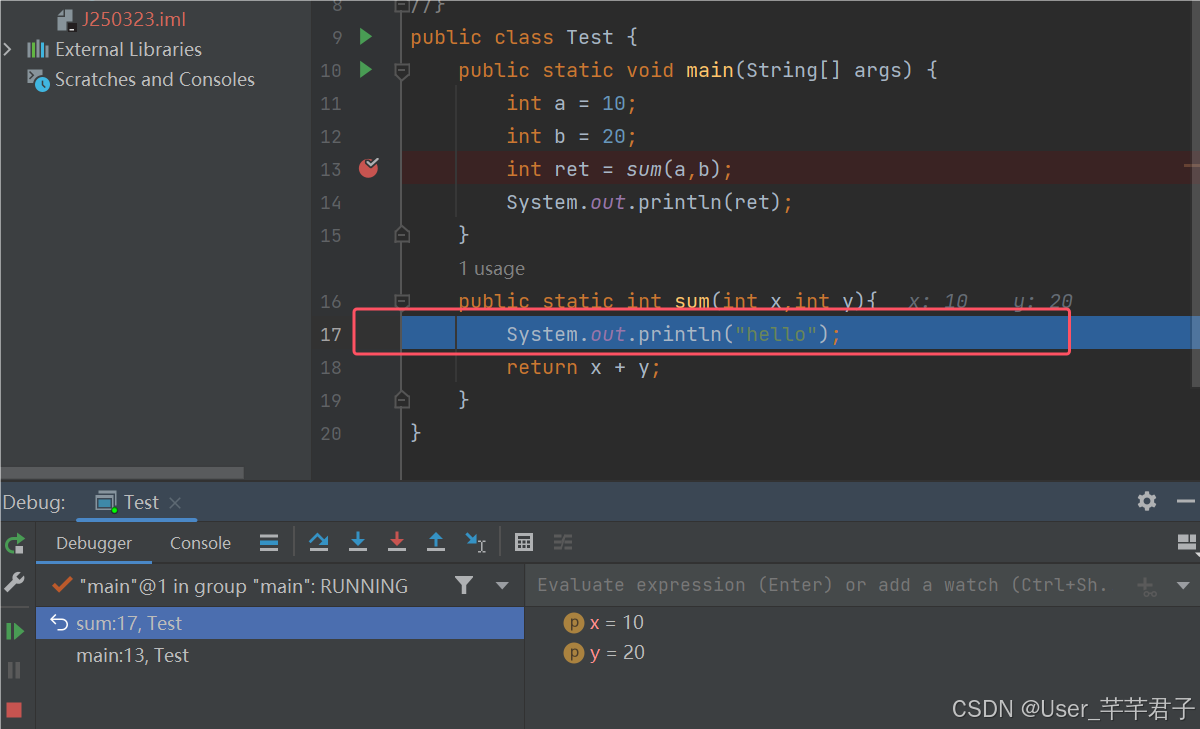Select variable y = 20
The width and height of the screenshot is (1200, 729).
click(x=604, y=652)
